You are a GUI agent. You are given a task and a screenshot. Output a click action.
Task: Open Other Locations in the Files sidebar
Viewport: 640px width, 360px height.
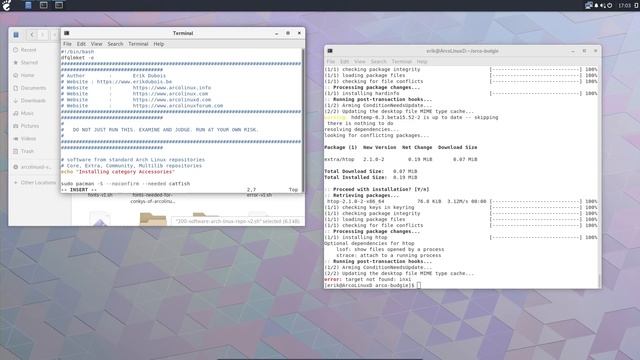[38, 182]
